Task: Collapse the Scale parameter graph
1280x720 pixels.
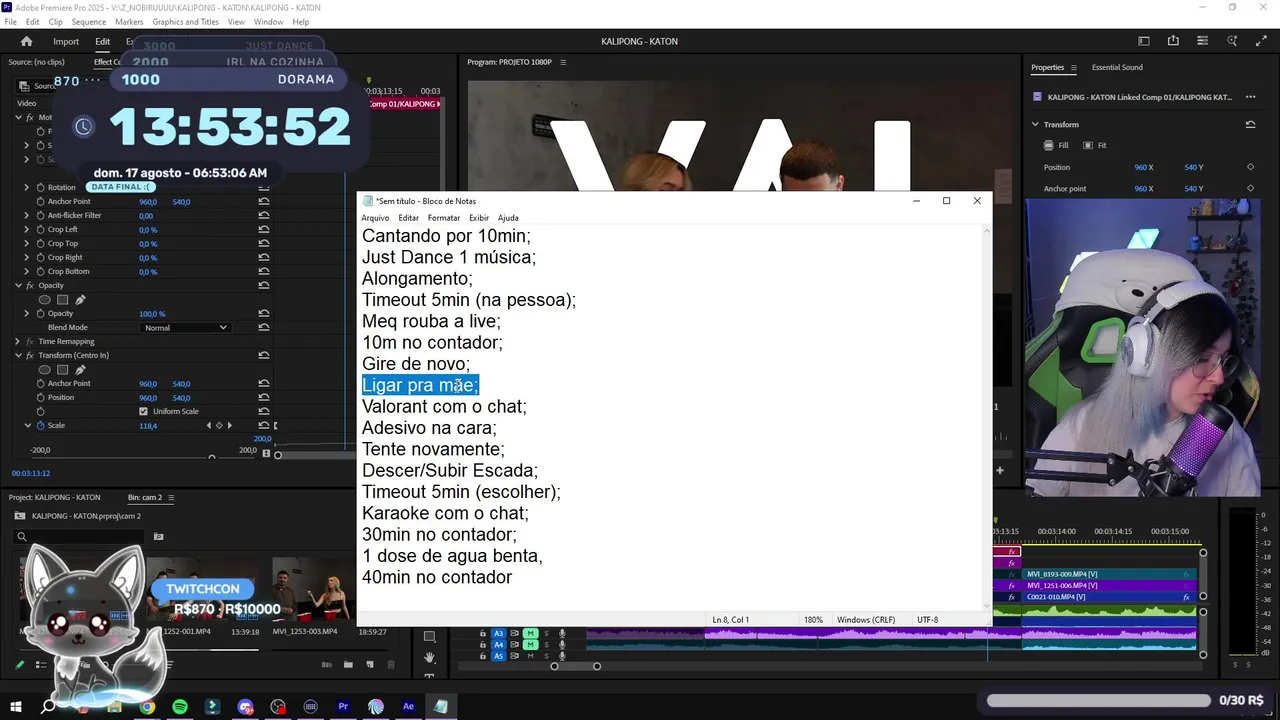Action: (27, 426)
